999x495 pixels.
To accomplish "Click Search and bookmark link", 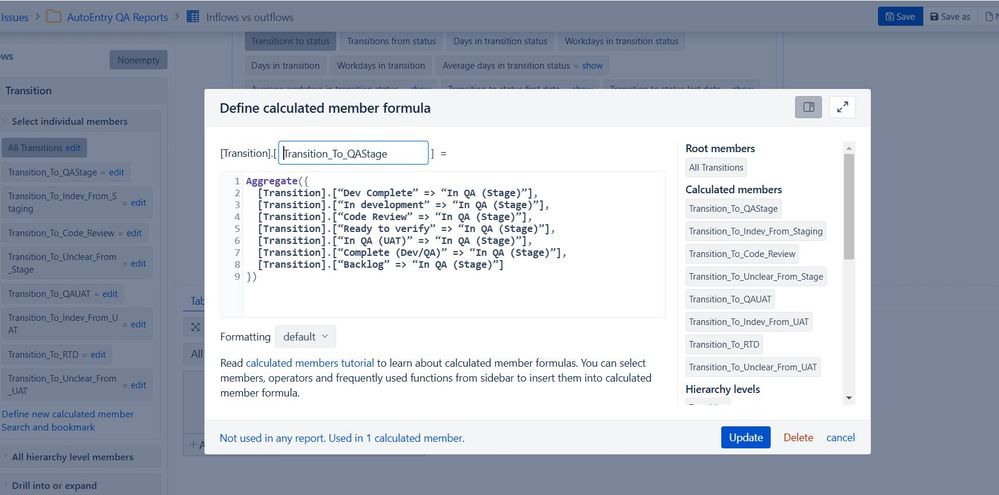I will click(48, 427).
